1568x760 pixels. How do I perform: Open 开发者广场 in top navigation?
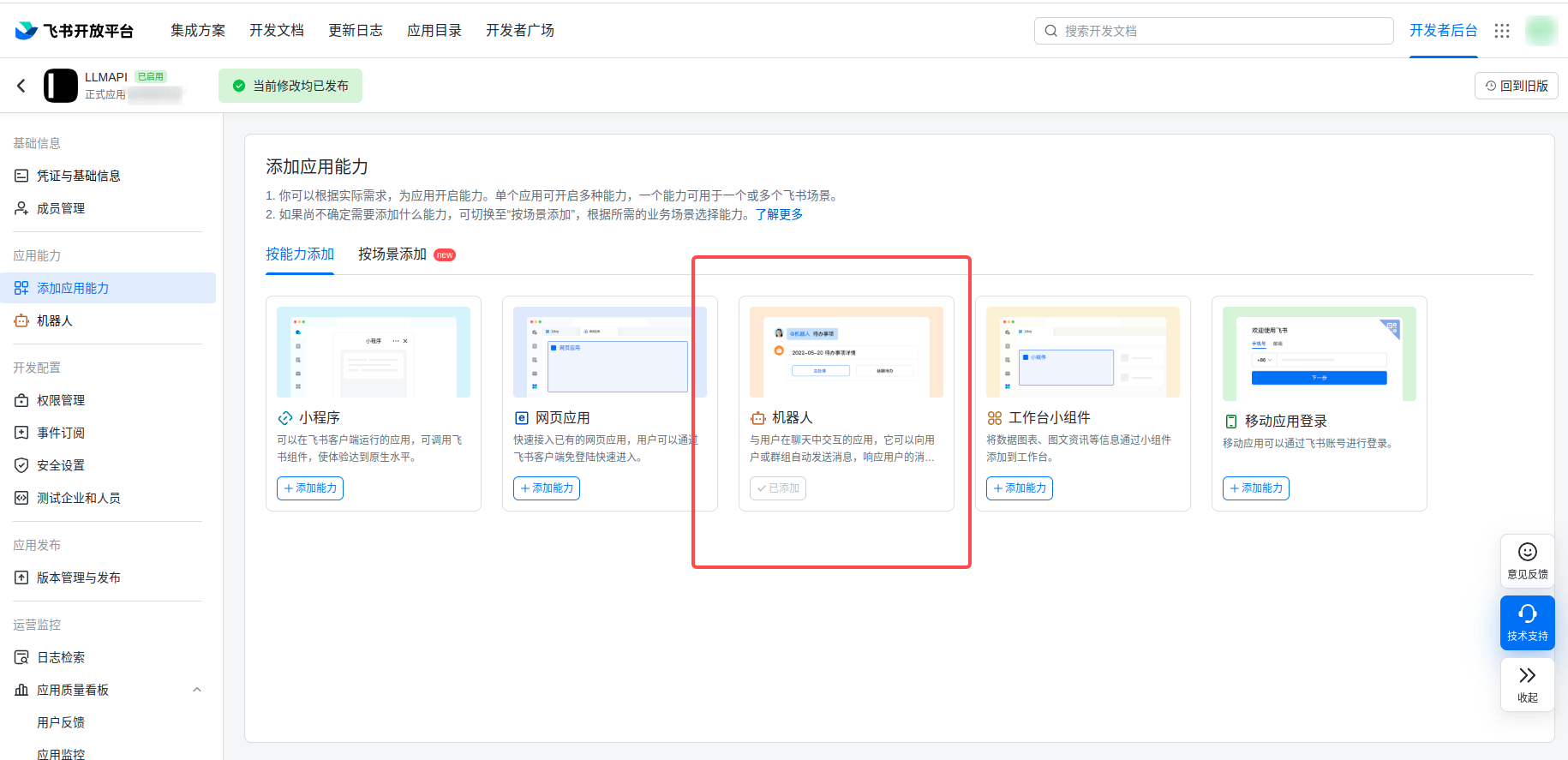[x=520, y=31]
